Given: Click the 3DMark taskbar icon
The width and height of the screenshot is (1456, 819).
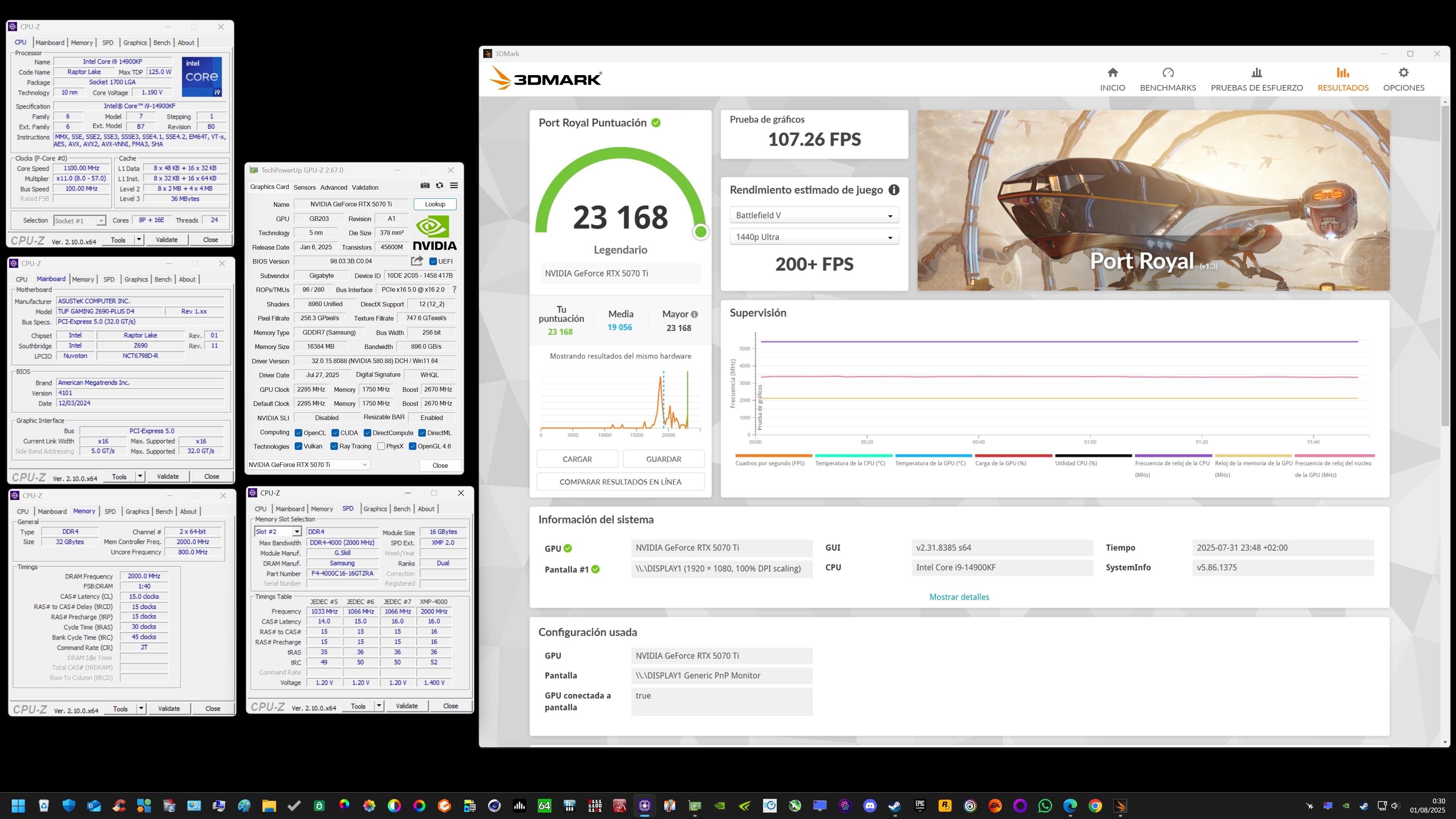Looking at the screenshot, I should pos(1120,805).
